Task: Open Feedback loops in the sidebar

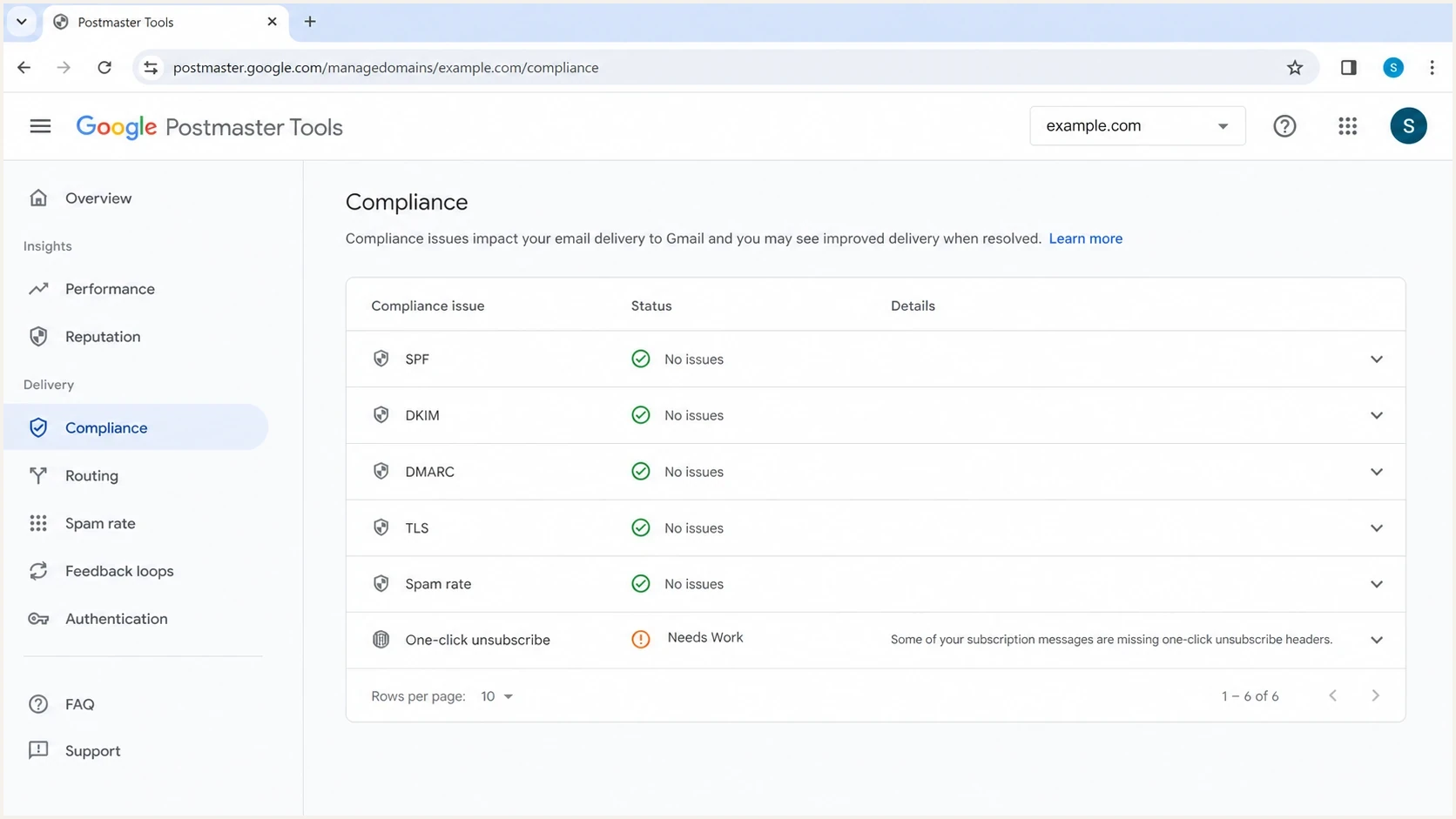Action: tap(119, 571)
